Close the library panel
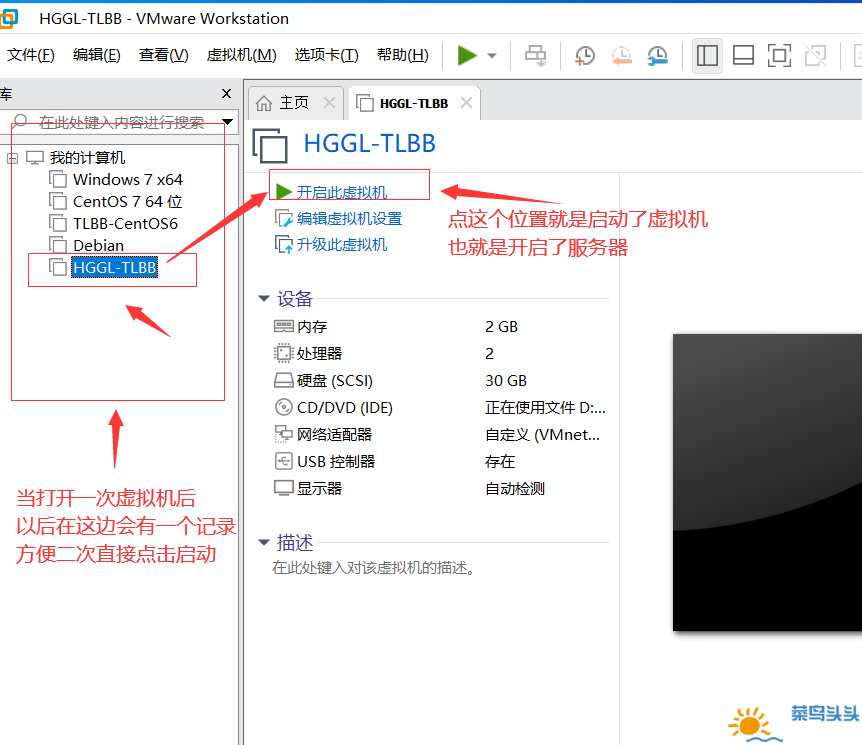This screenshot has height=745, width=862. pyautogui.click(x=226, y=93)
